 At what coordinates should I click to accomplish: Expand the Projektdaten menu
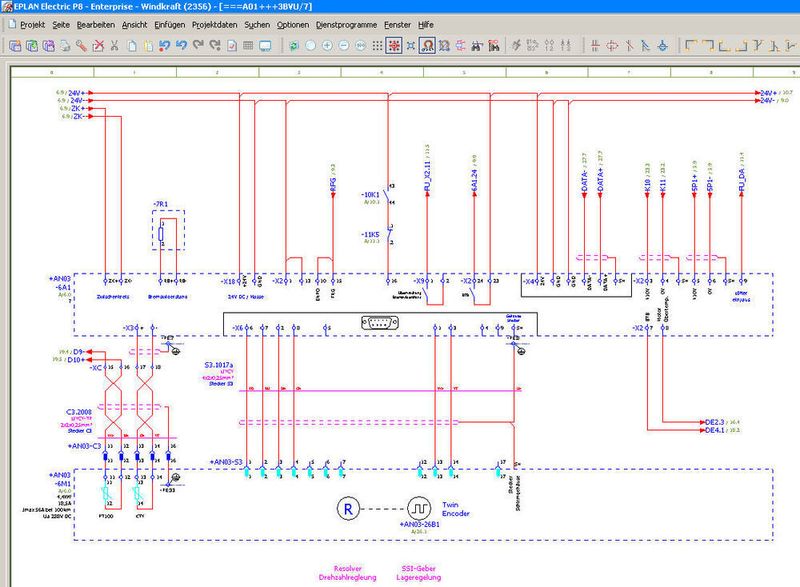(x=216, y=21)
